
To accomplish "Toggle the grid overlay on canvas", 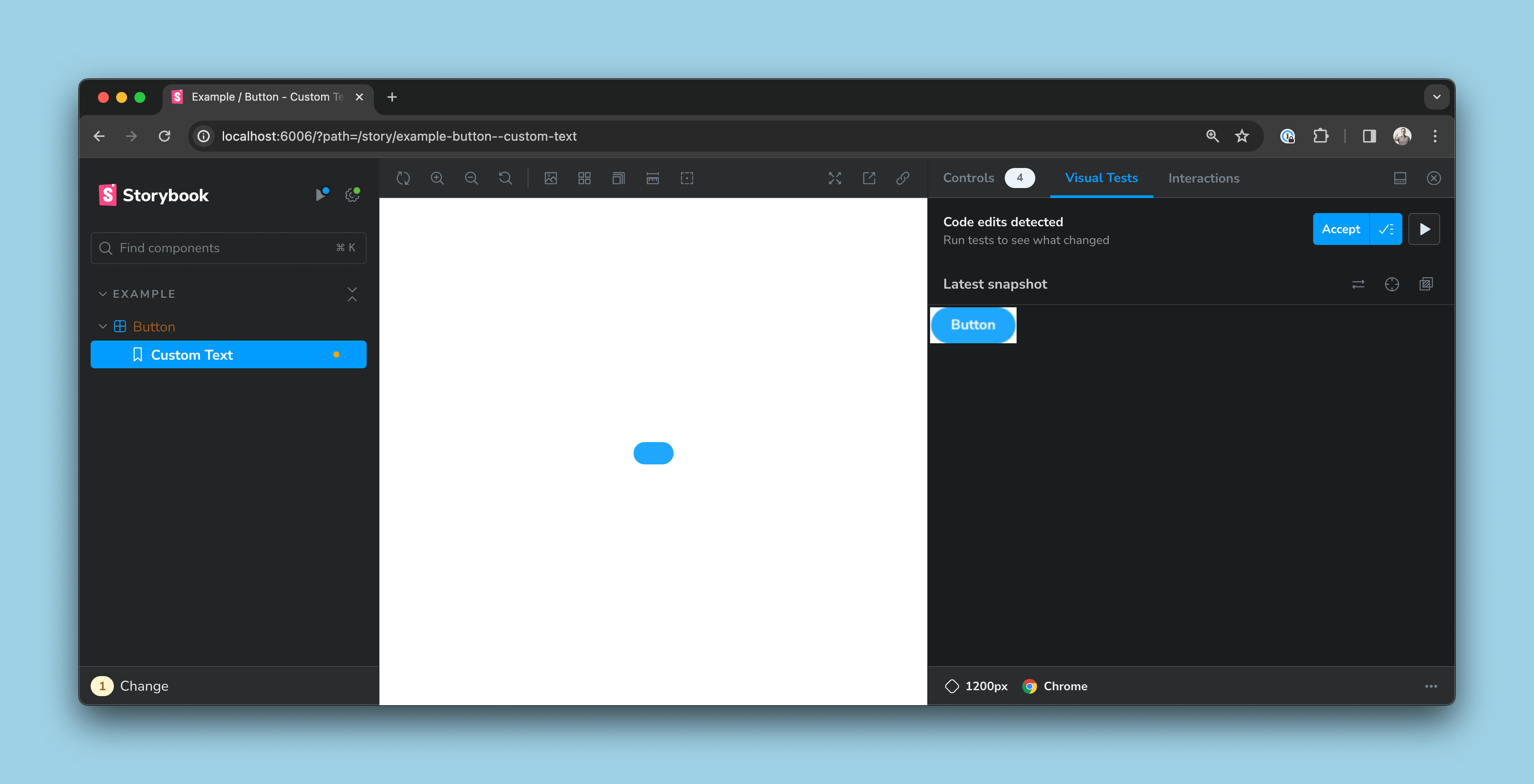I will [x=584, y=178].
